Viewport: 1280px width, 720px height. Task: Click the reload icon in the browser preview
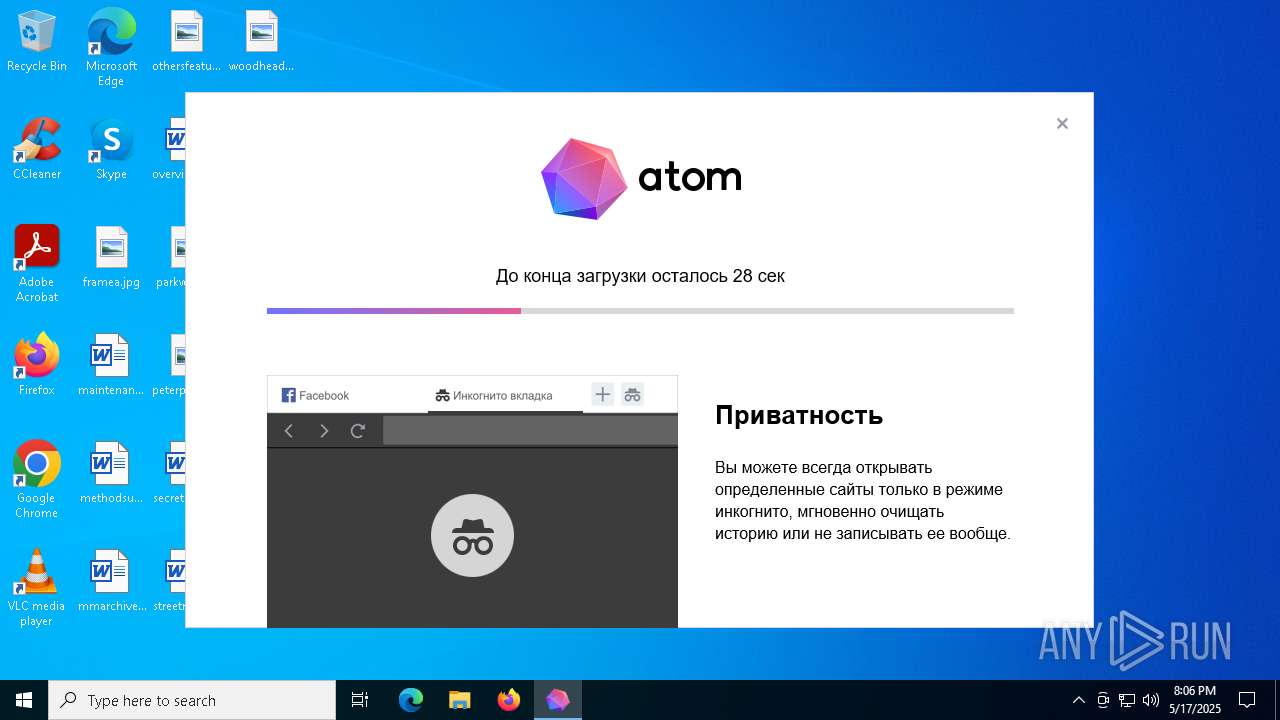click(357, 431)
